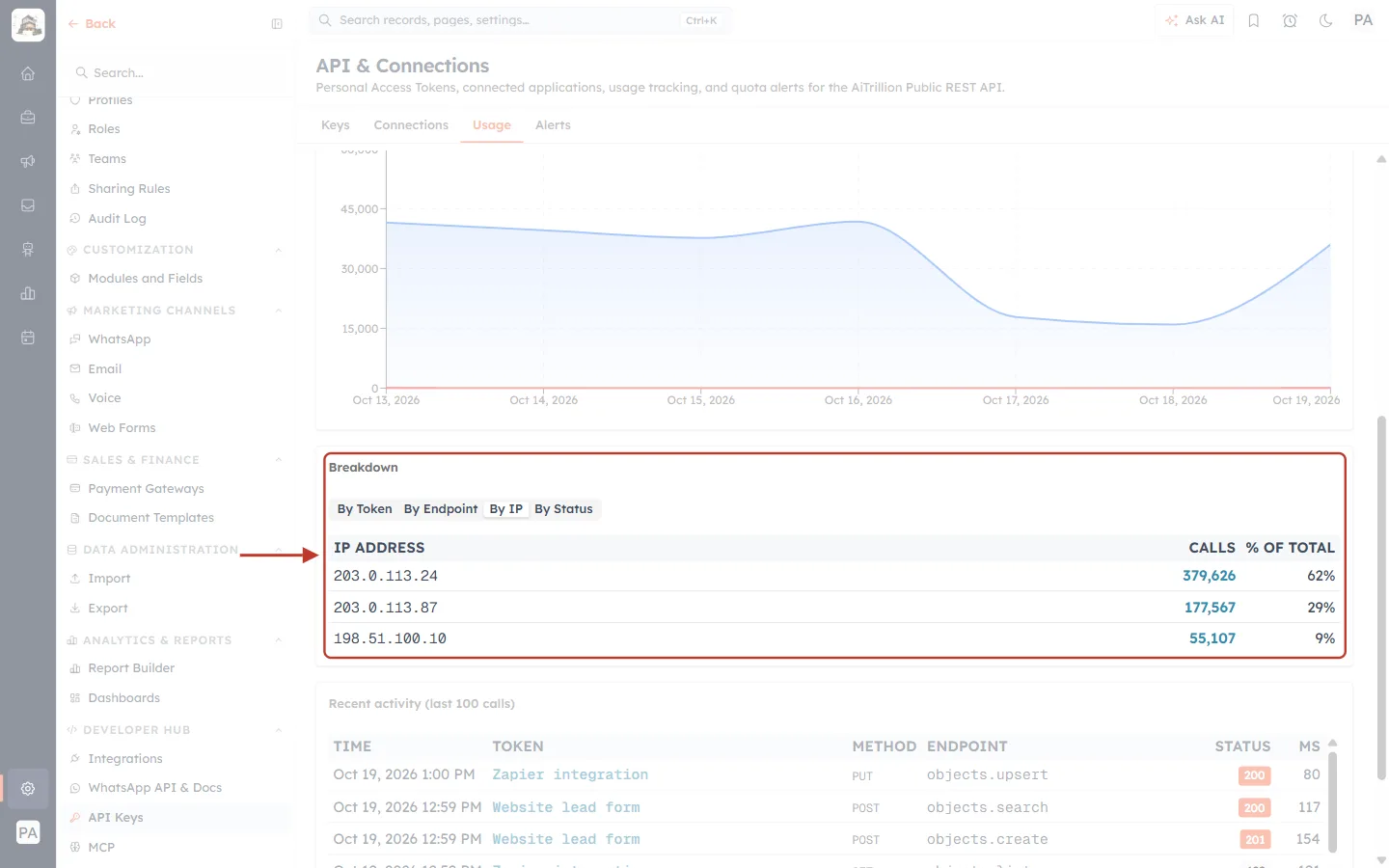
Task: Click the bookmark icon in top bar
Action: click(x=1254, y=20)
